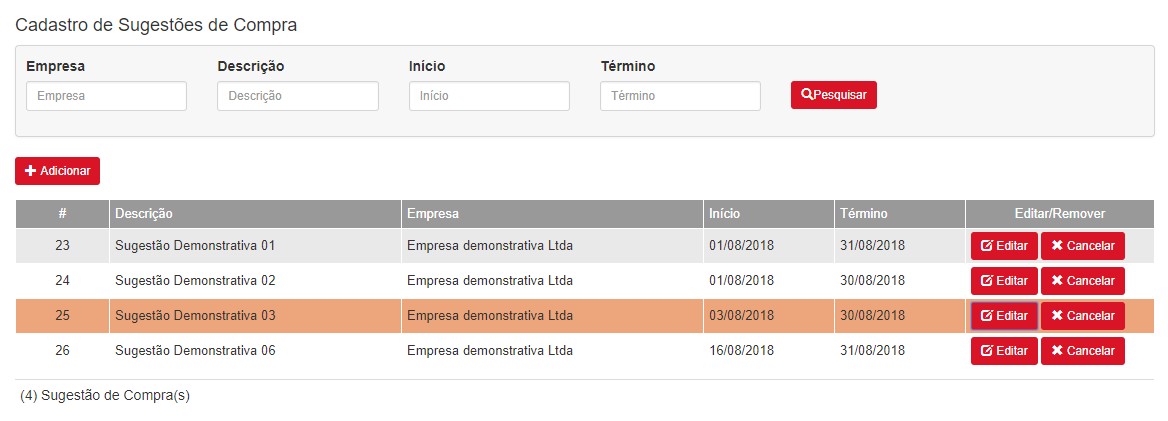This screenshot has height=421, width=1168.
Task: Click the # column header
Action: [x=62, y=214]
